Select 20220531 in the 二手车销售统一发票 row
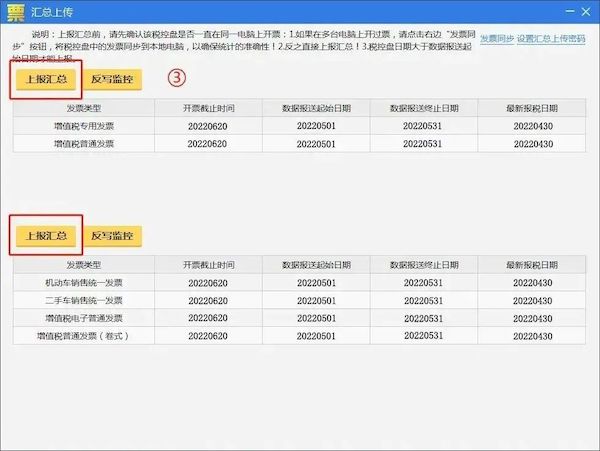Screen dimensions: 600x451 [424, 301]
